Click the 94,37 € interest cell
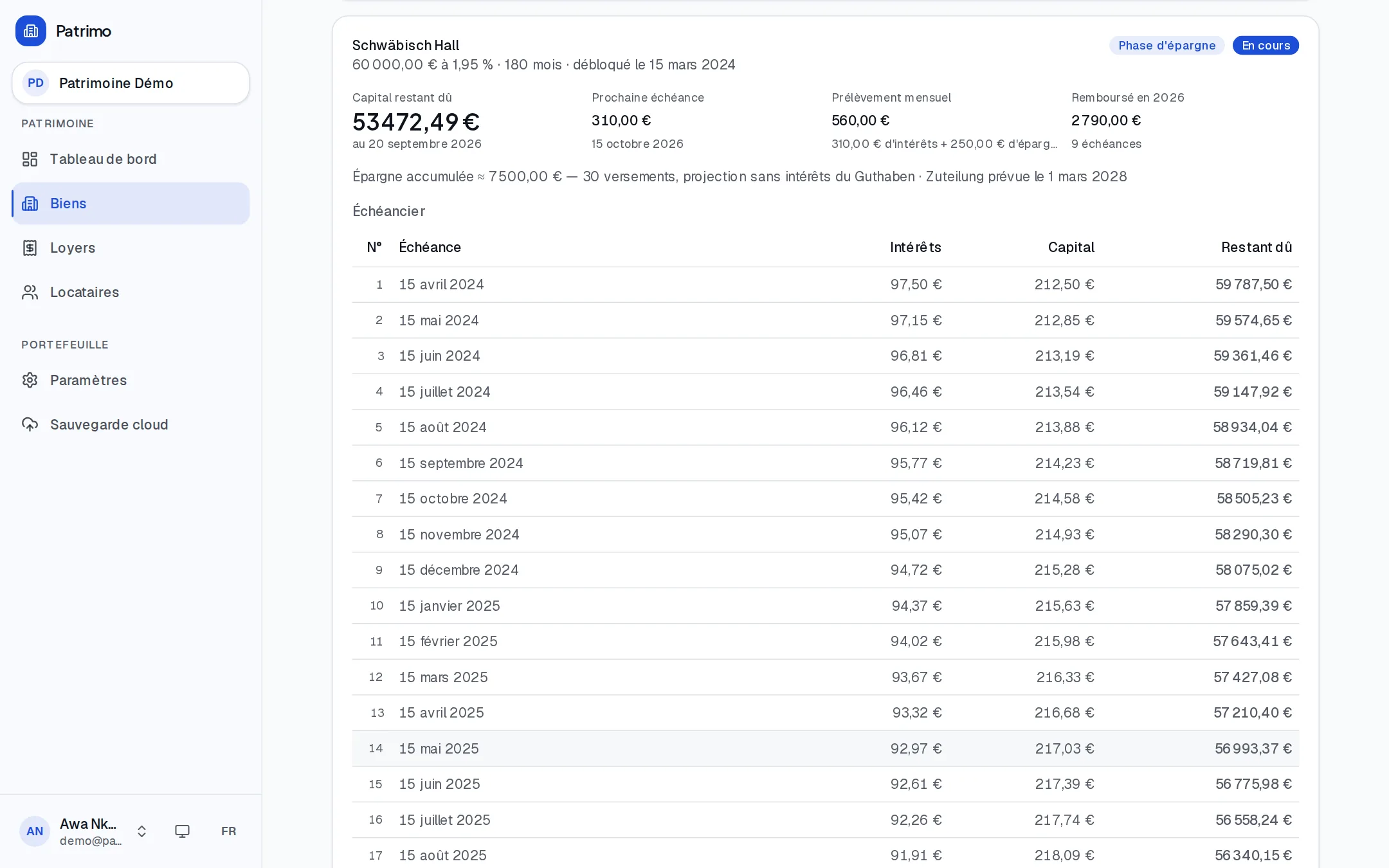The image size is (1389, 868). 916,606
